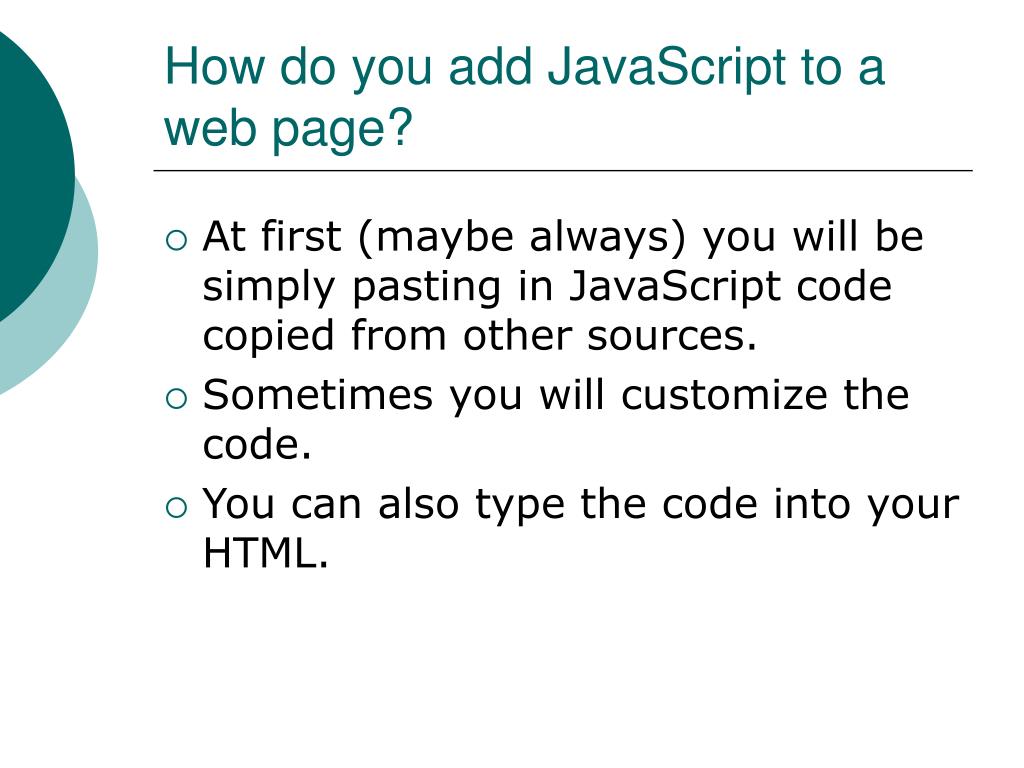Click the first hollow circle bullet marker

click(x=176, y=241)
